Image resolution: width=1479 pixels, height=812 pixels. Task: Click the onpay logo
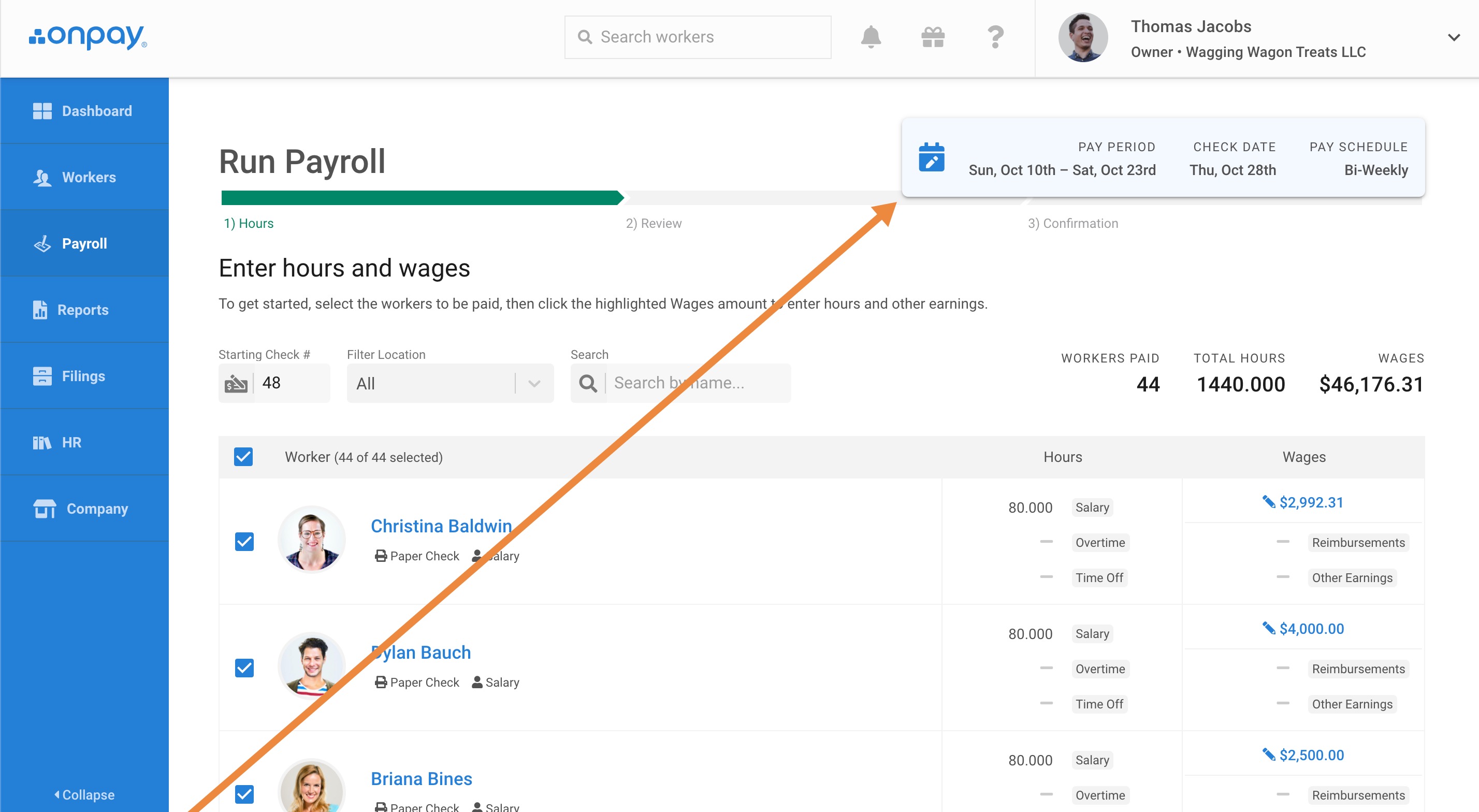(x=88, y=37)
